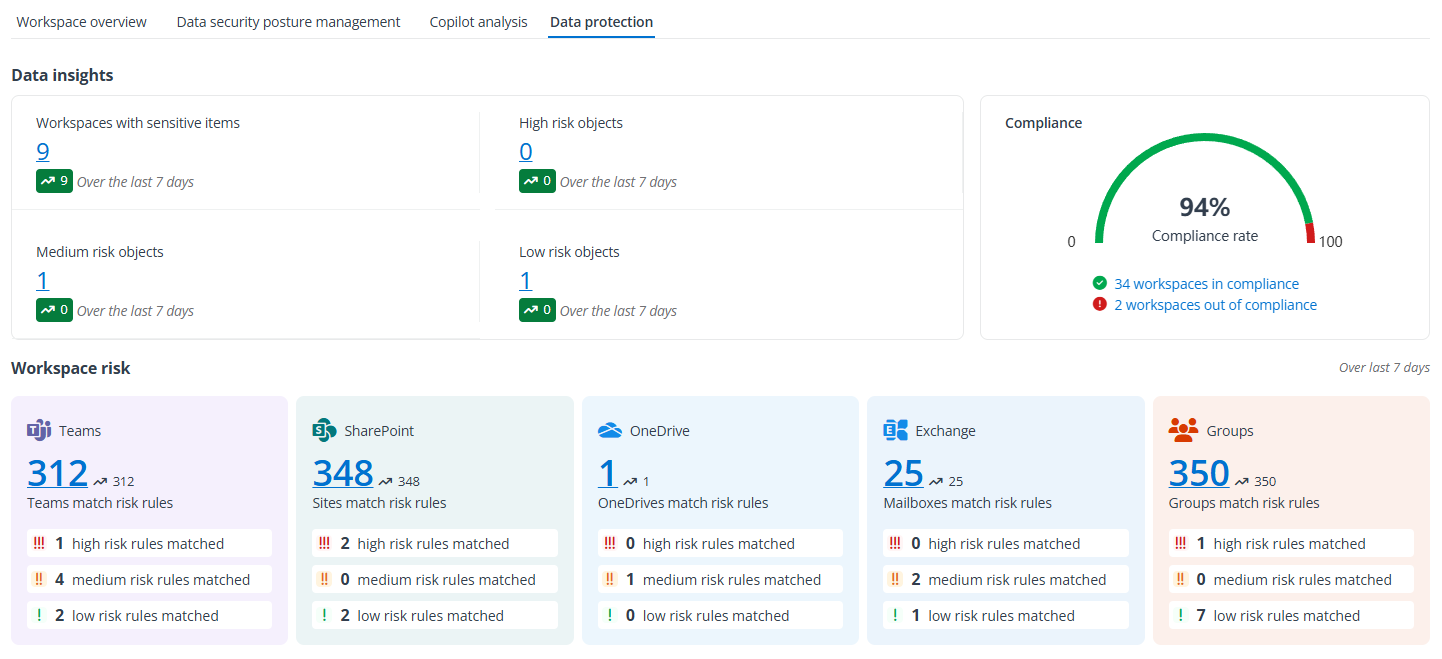The width and height of the screenshot is (1442, 659).
Task: Click low risk icon in Groups card
Action: [x=1180, y=614]
